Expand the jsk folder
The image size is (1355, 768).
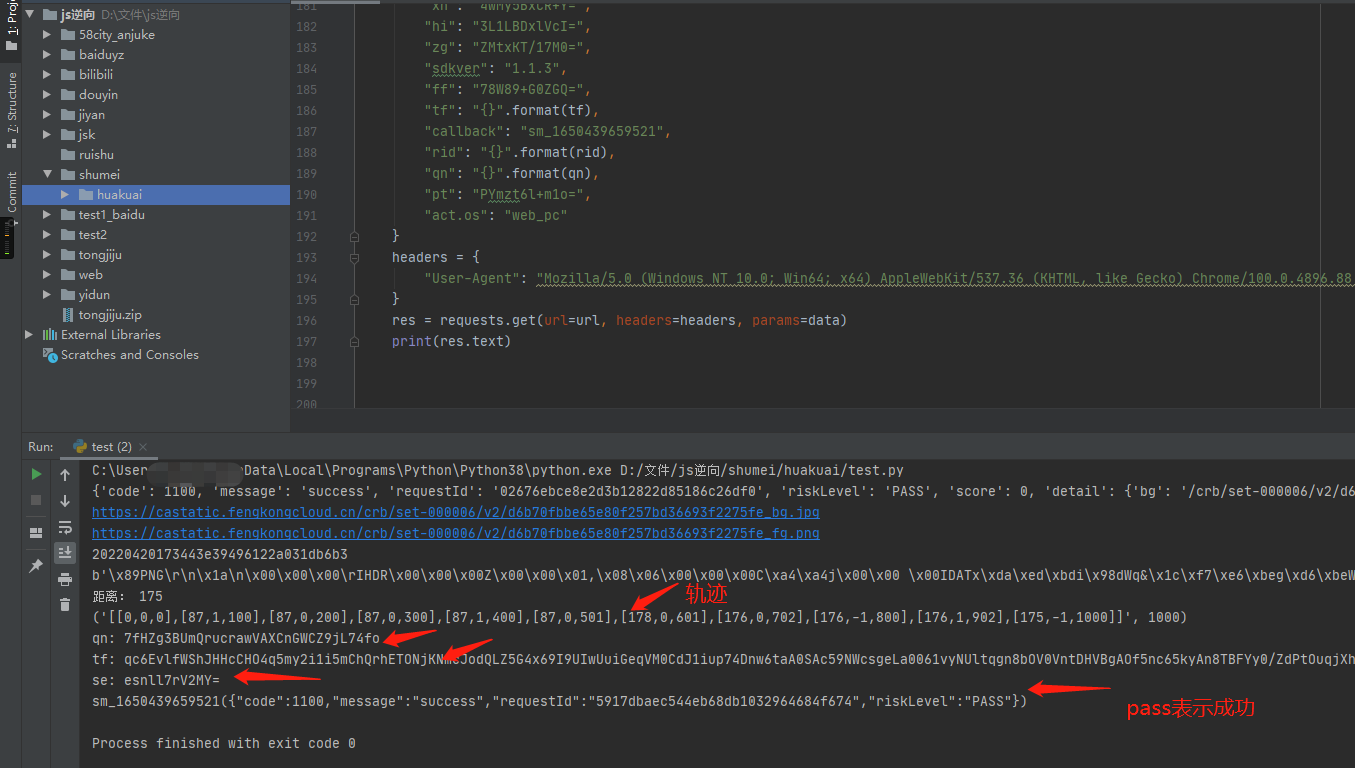coord(47,135)
